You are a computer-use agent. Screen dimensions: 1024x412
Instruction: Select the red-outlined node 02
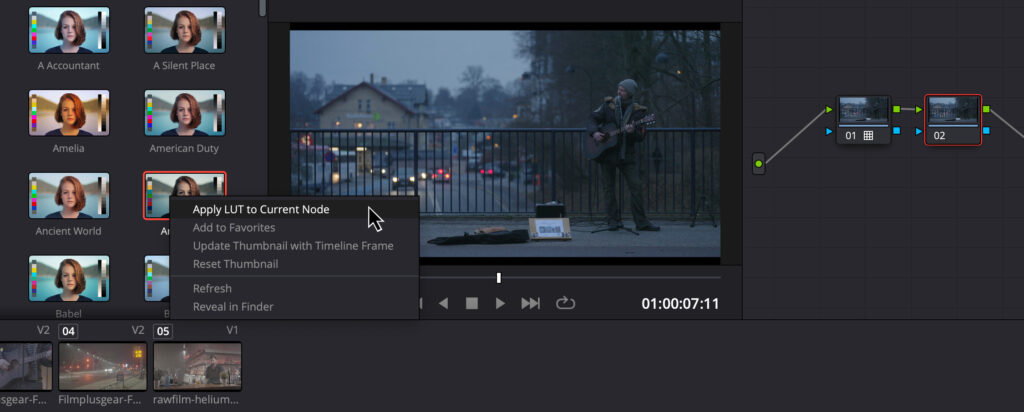point(953,120)
